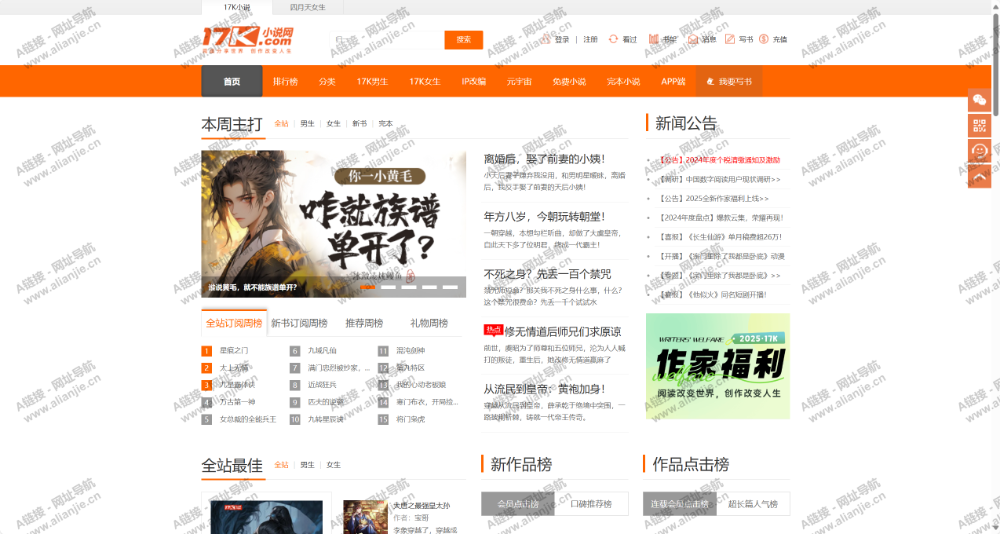Switch to 会员点击榜 tab

518,503
